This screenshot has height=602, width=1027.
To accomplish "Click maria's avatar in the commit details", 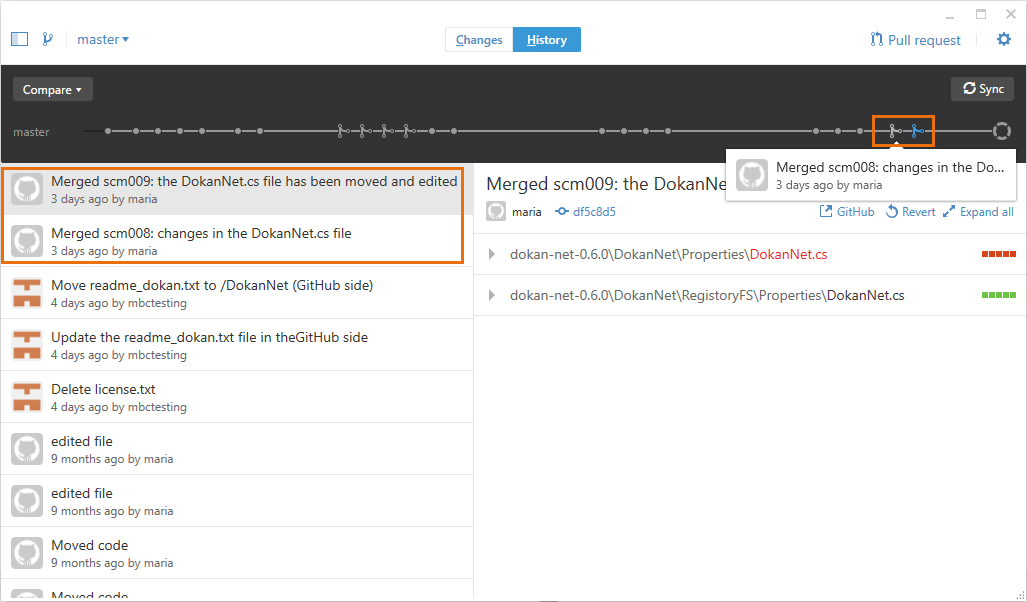I will [x=496, y=211].
